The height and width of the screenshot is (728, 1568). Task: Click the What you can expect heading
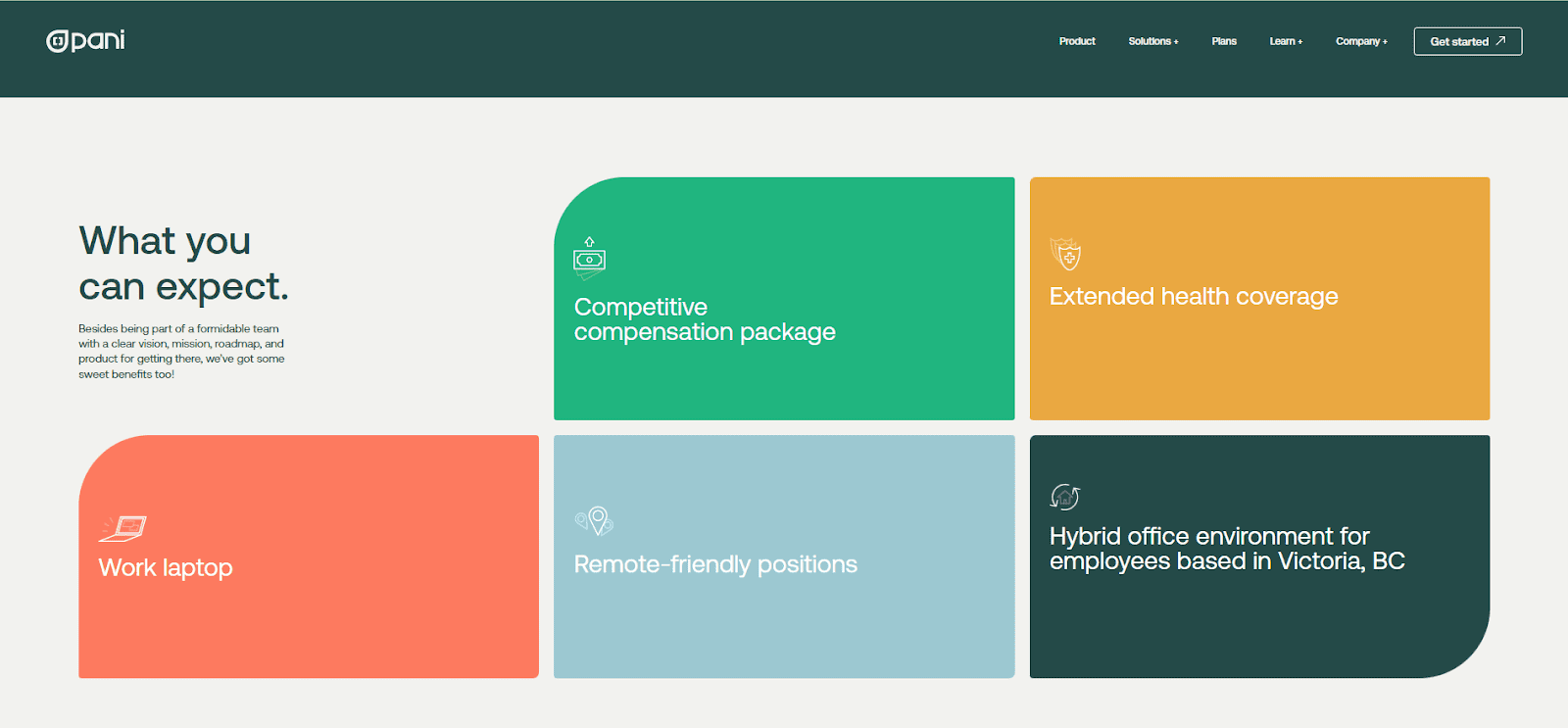point(183,264)
